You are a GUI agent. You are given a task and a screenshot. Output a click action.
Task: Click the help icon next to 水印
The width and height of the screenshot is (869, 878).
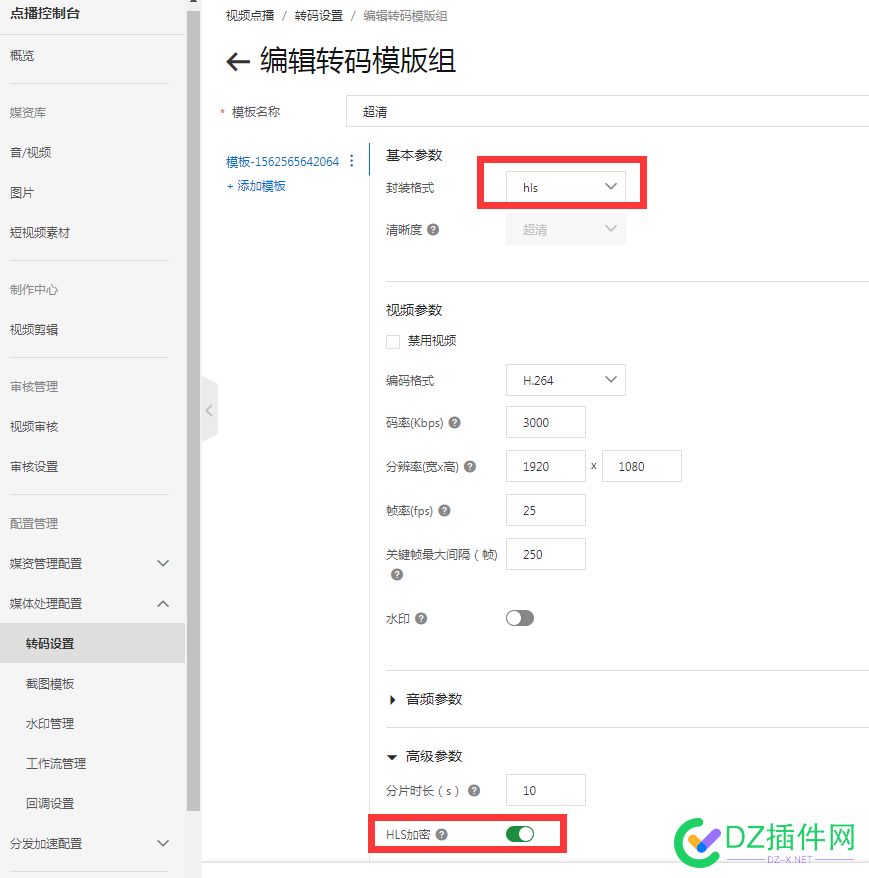[x=421, y=619]
